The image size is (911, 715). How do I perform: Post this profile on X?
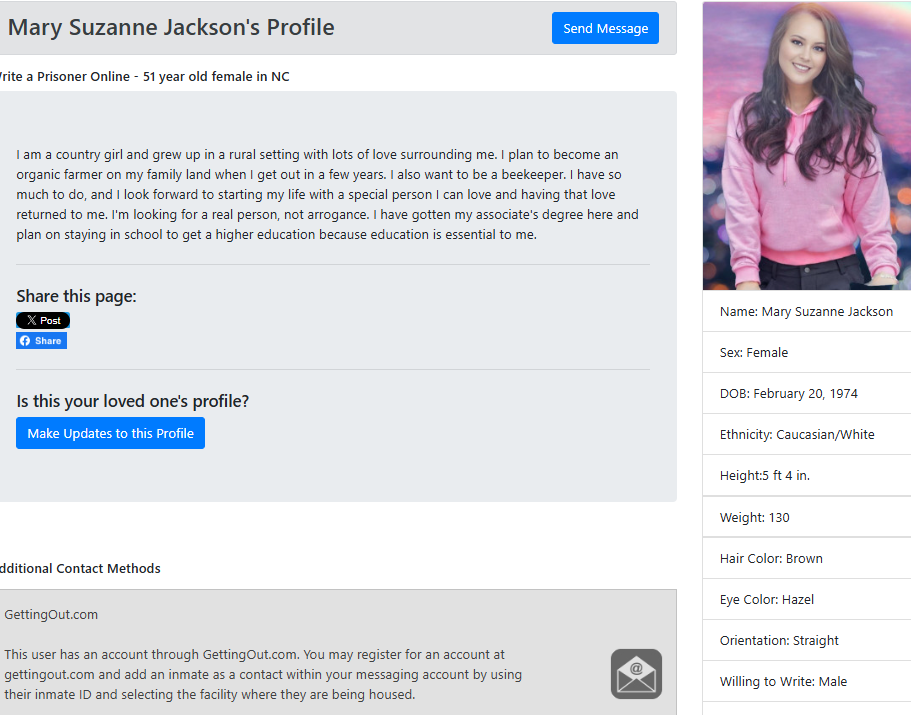43,320
